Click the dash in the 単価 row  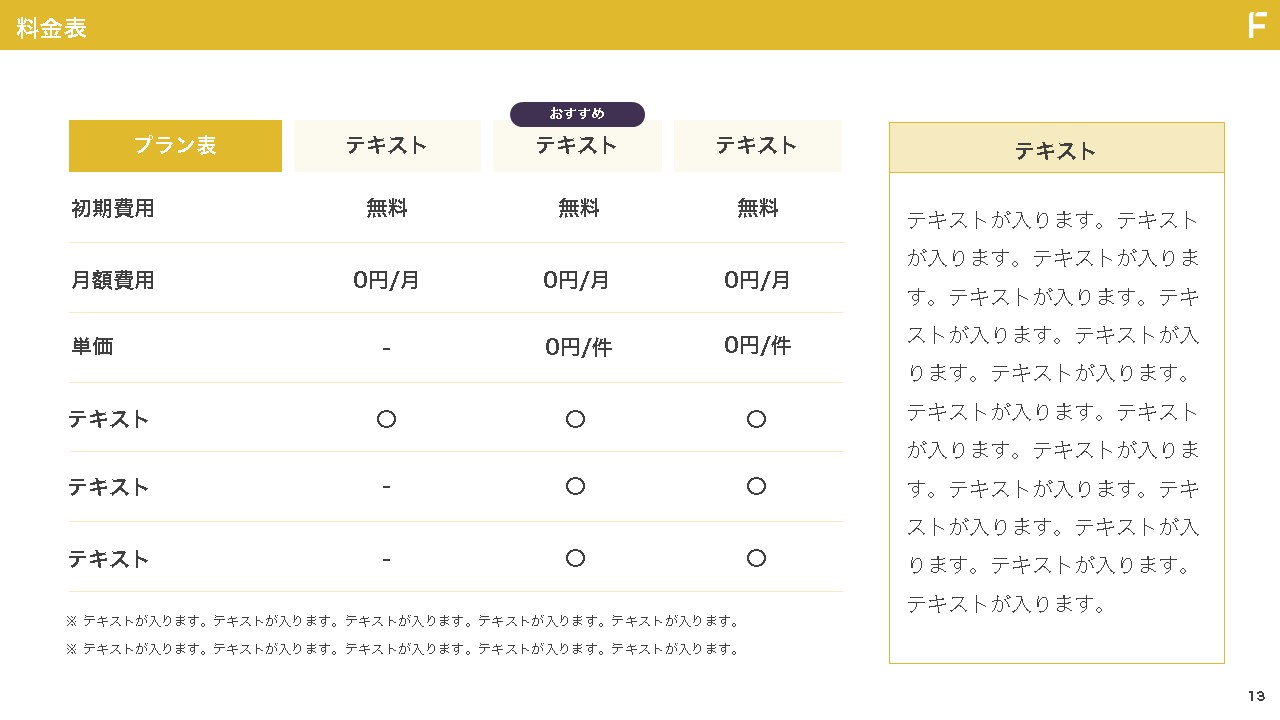pyautogui.click(x=386, y=349)
